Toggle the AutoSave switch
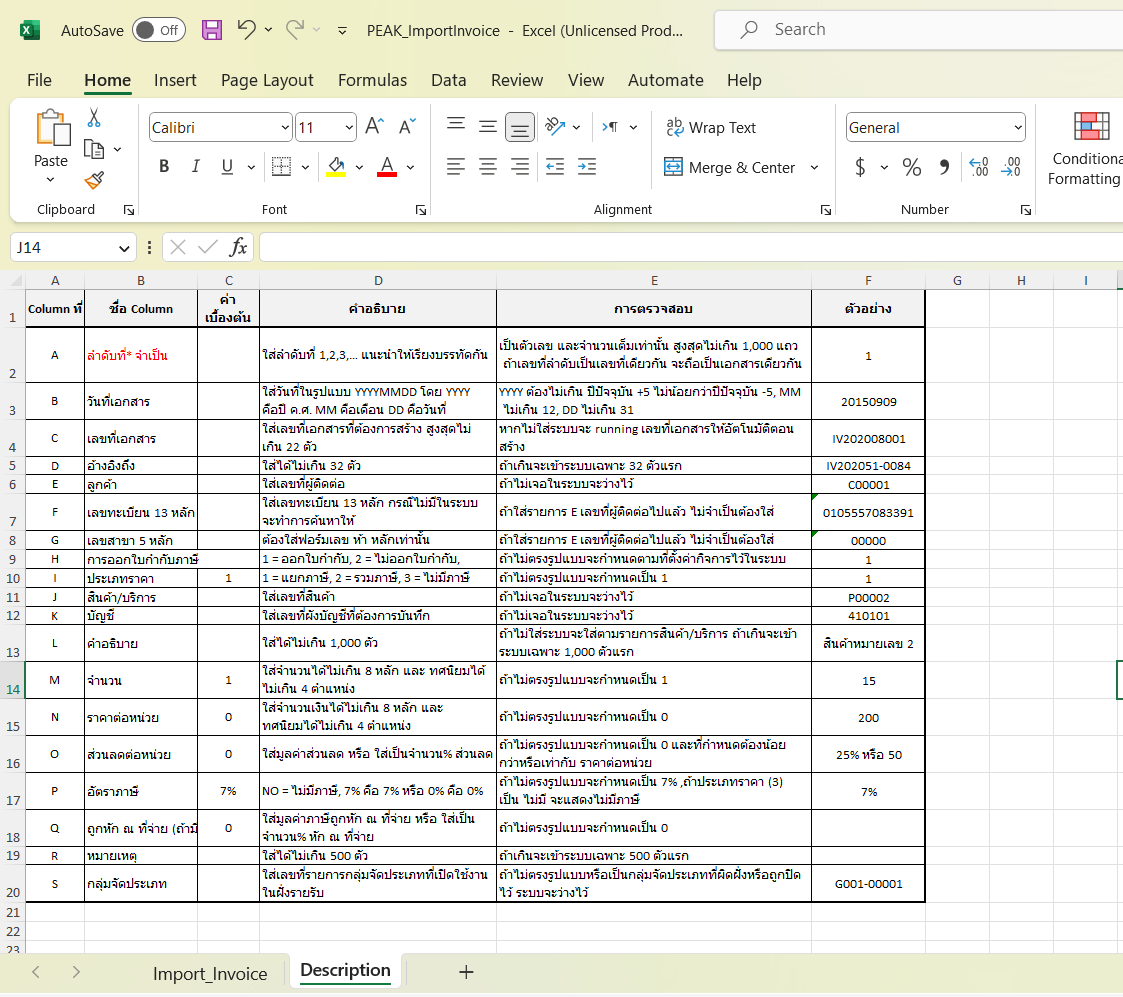The width and height of the screenshot is (1123, 997). click(x=159, y=30)
